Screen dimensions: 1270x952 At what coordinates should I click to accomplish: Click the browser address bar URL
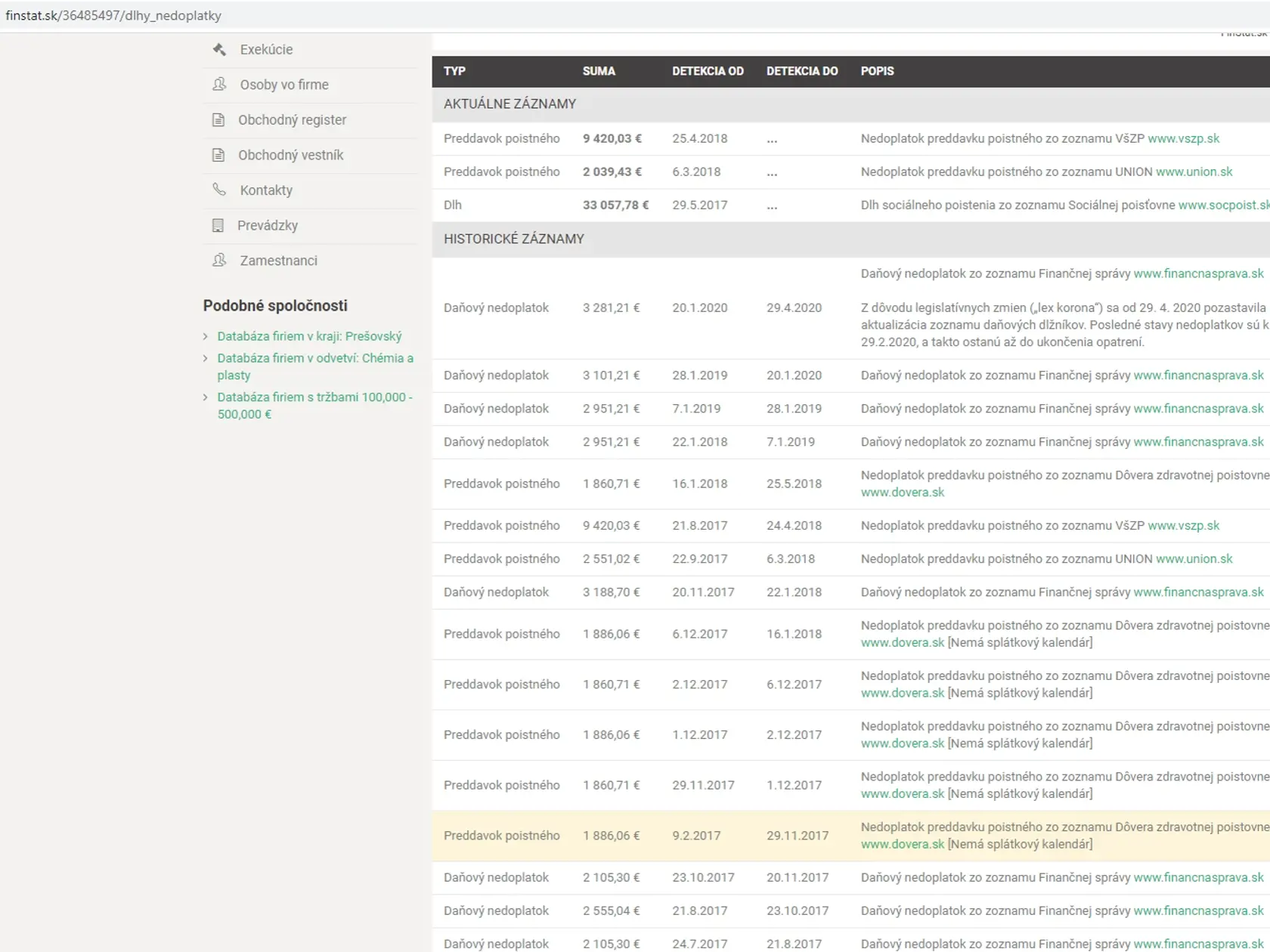(113, 15)
